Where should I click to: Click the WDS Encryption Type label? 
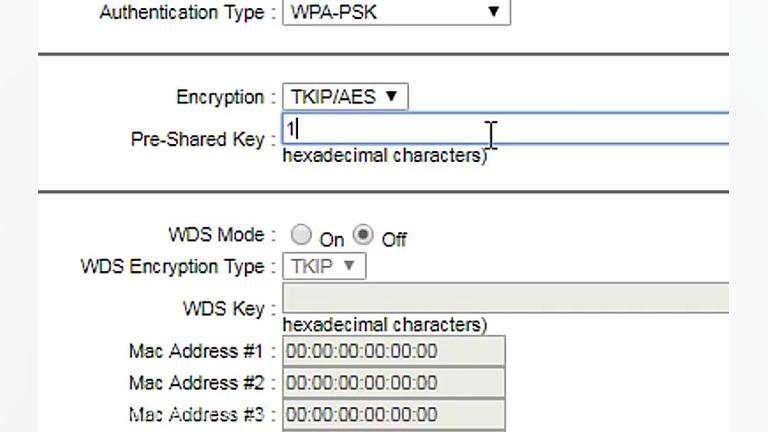point(172,267)
